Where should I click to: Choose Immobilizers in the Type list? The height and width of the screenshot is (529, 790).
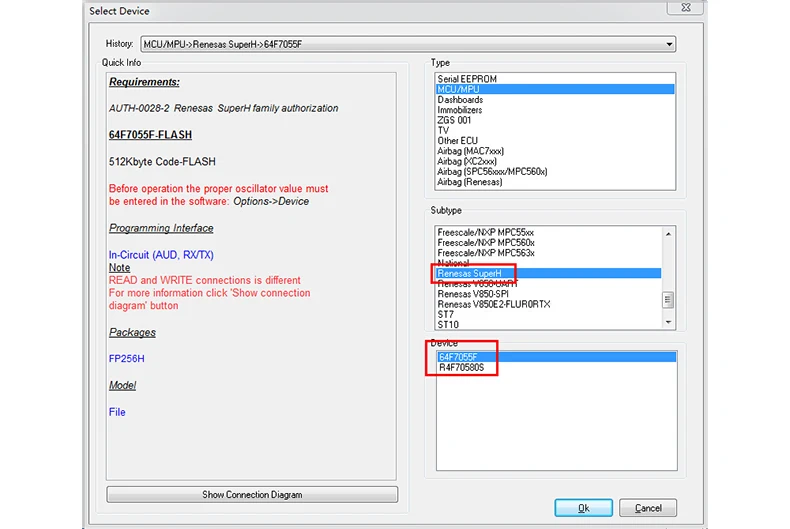[x=555, y=110]
